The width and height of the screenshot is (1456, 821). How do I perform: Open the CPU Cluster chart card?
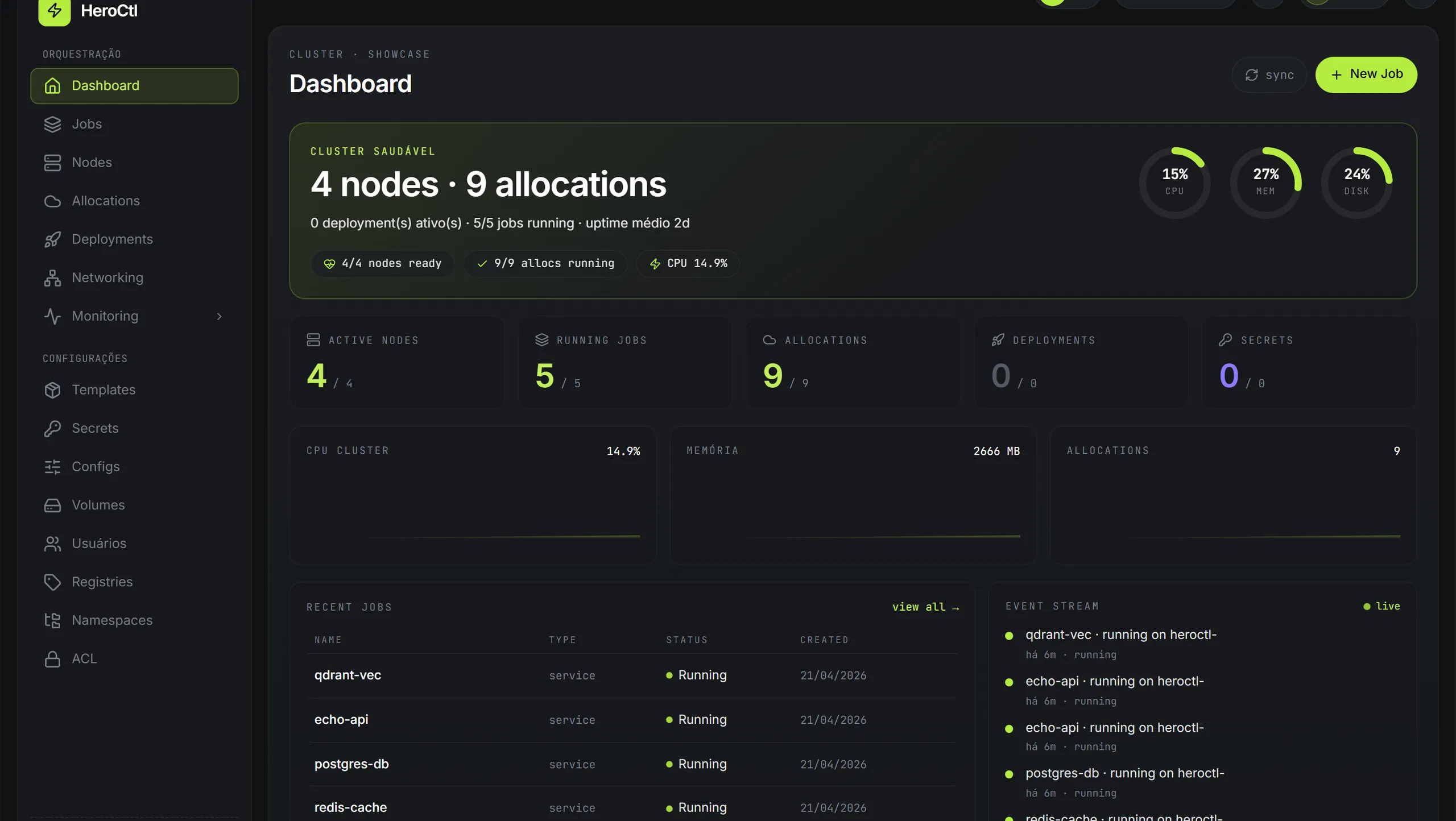pos(473,495)
